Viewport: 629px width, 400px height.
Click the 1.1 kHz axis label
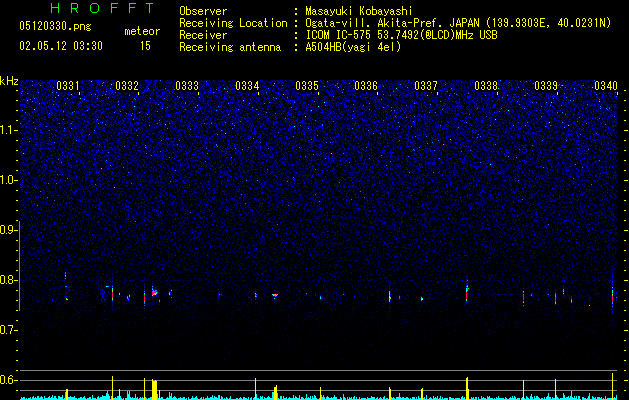click(x=8, y=130)
